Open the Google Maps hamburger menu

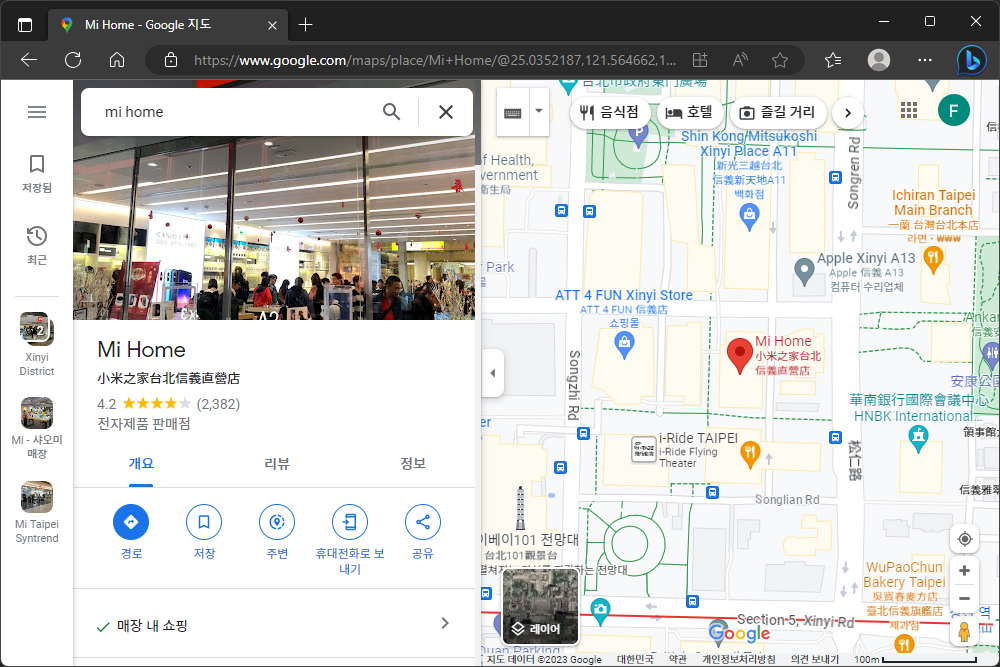pos(37,112)
